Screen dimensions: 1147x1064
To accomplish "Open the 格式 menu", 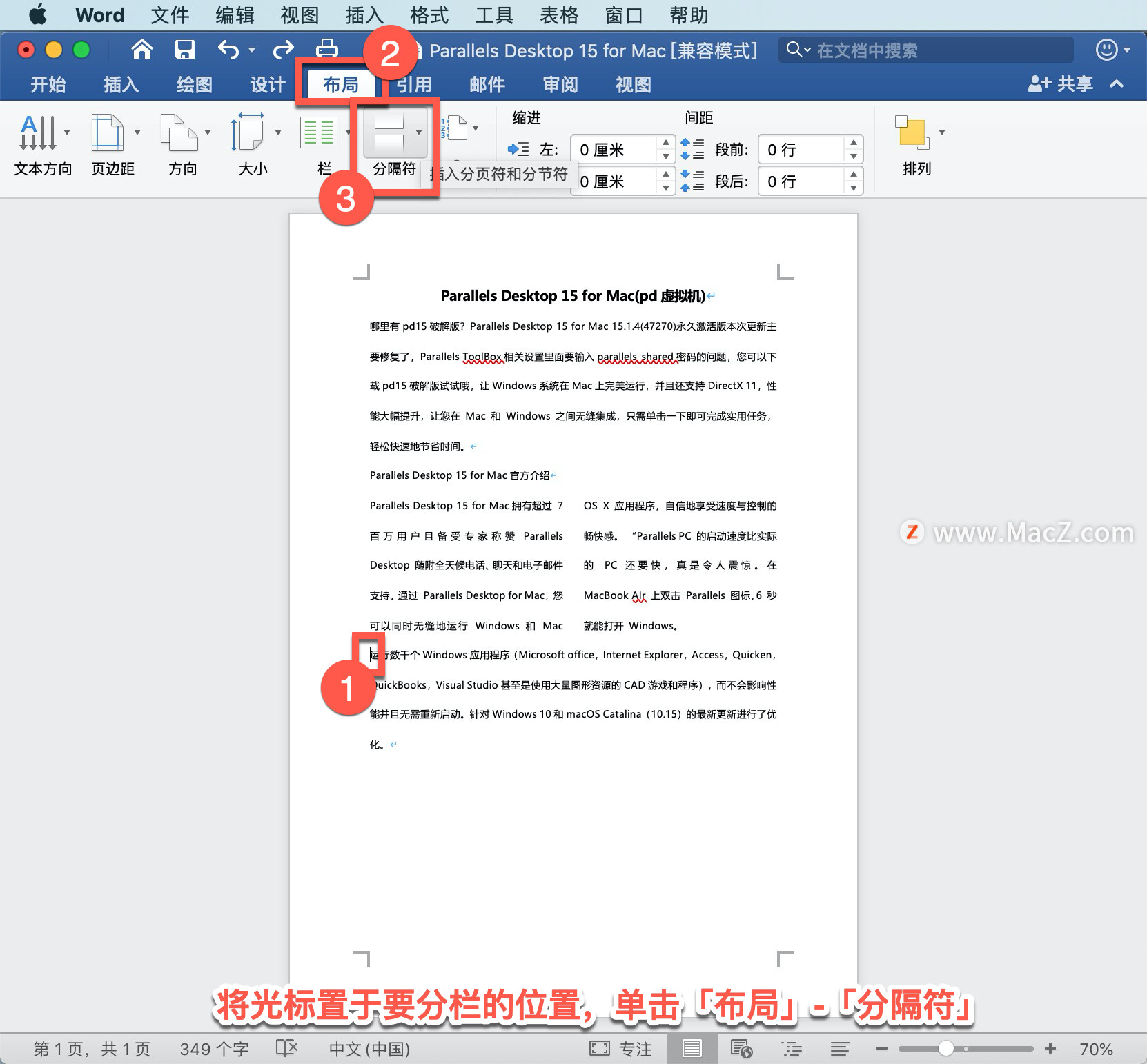I will [429, 14].
